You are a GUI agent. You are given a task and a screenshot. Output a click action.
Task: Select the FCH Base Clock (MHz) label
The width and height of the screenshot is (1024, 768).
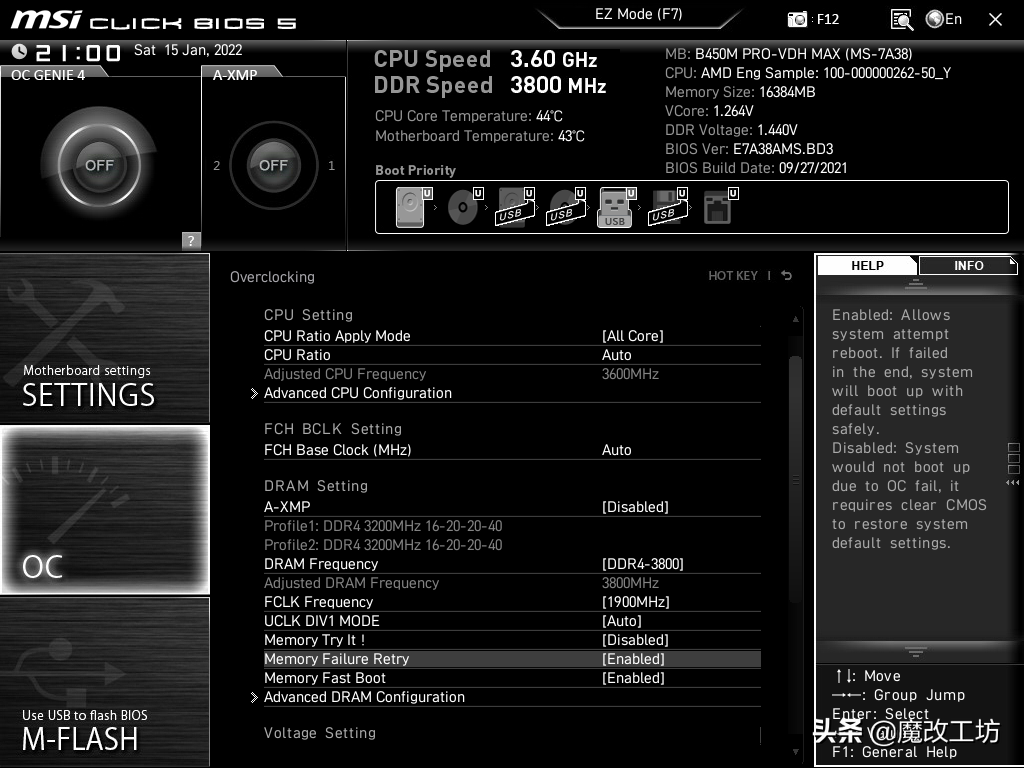pyautogui.click(x=338, y=450)
